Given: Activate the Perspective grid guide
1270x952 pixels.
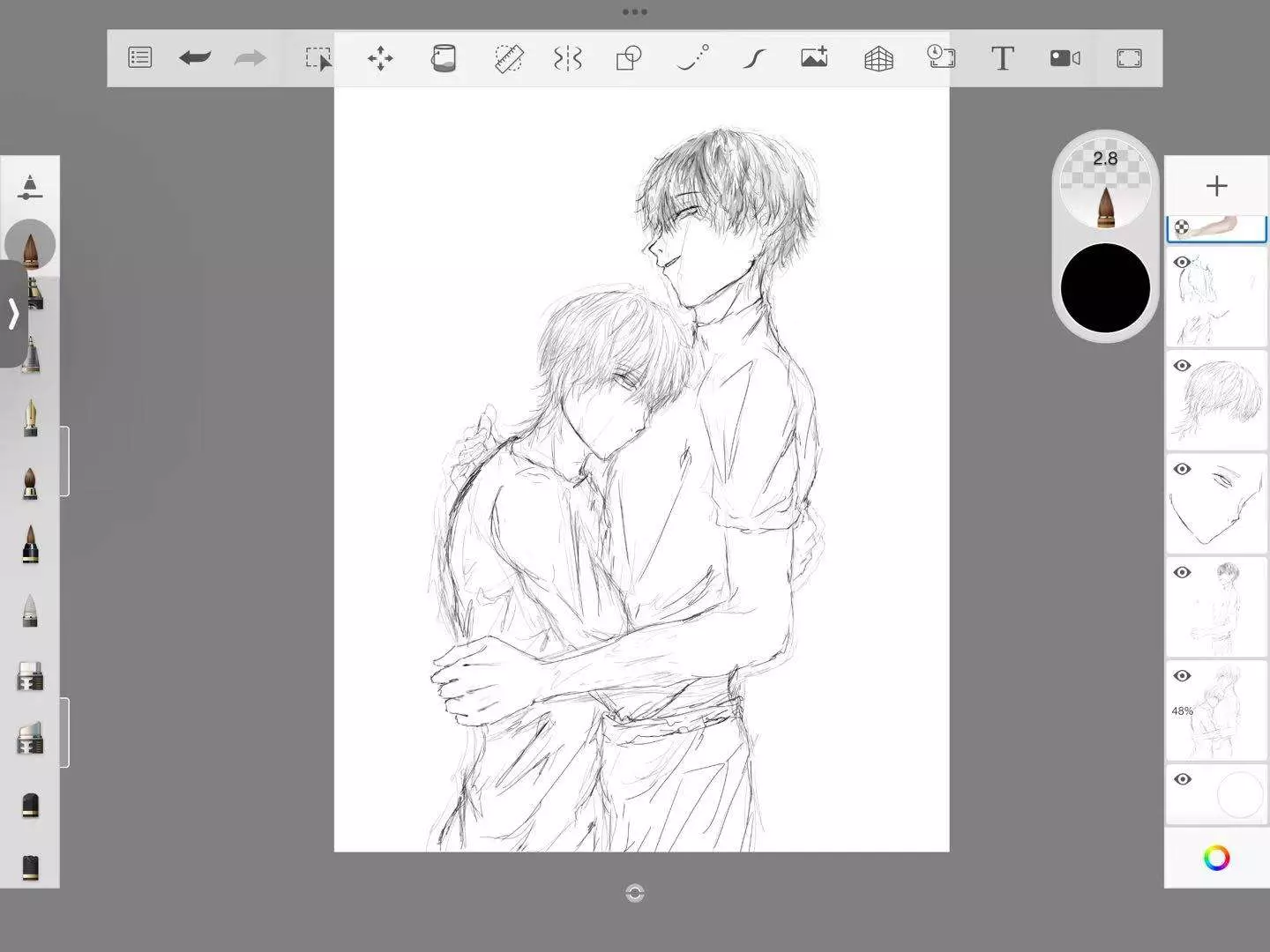Looking at the screenshot, I should 878,59.
